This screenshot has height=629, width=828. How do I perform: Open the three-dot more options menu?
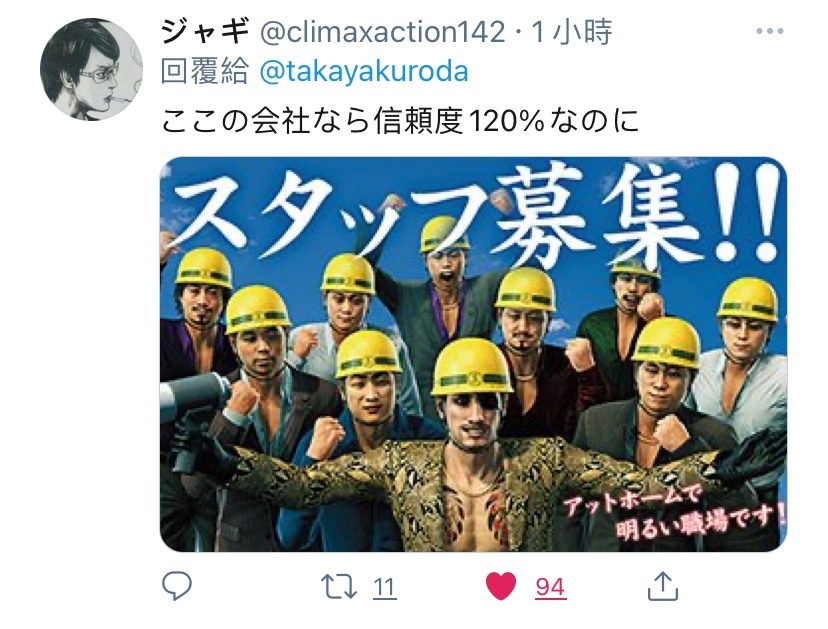tap(769, 31)
